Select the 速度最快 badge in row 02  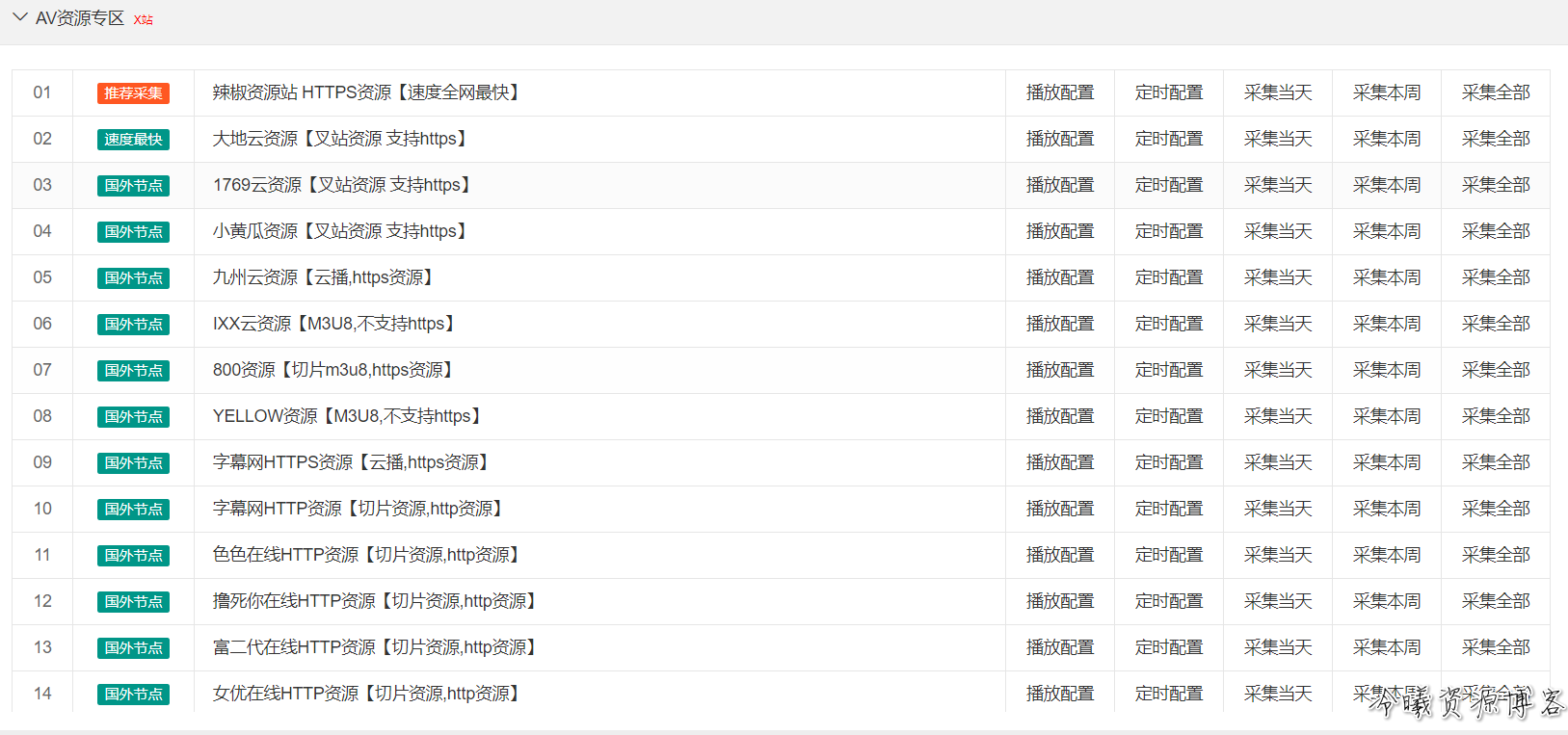(x=133, y=140)
